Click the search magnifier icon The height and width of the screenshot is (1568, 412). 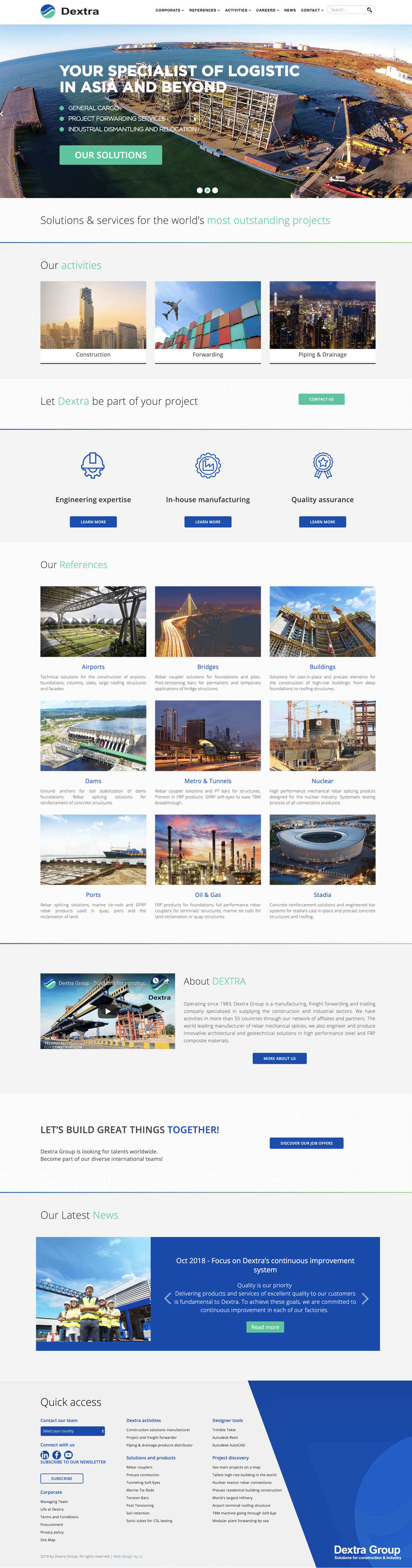[369, 10]
